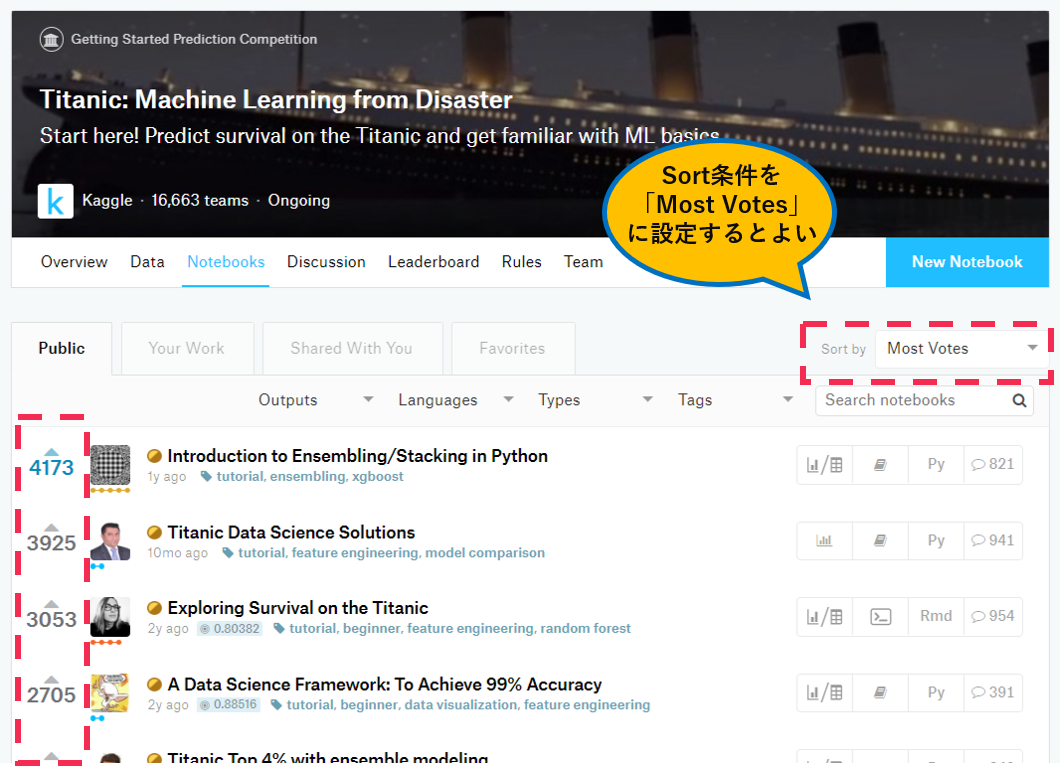This screenshot has width=1060, height=766.
Task: Upvote the Exploring Survival on the Titanic notebook
Action: (51, 604)
